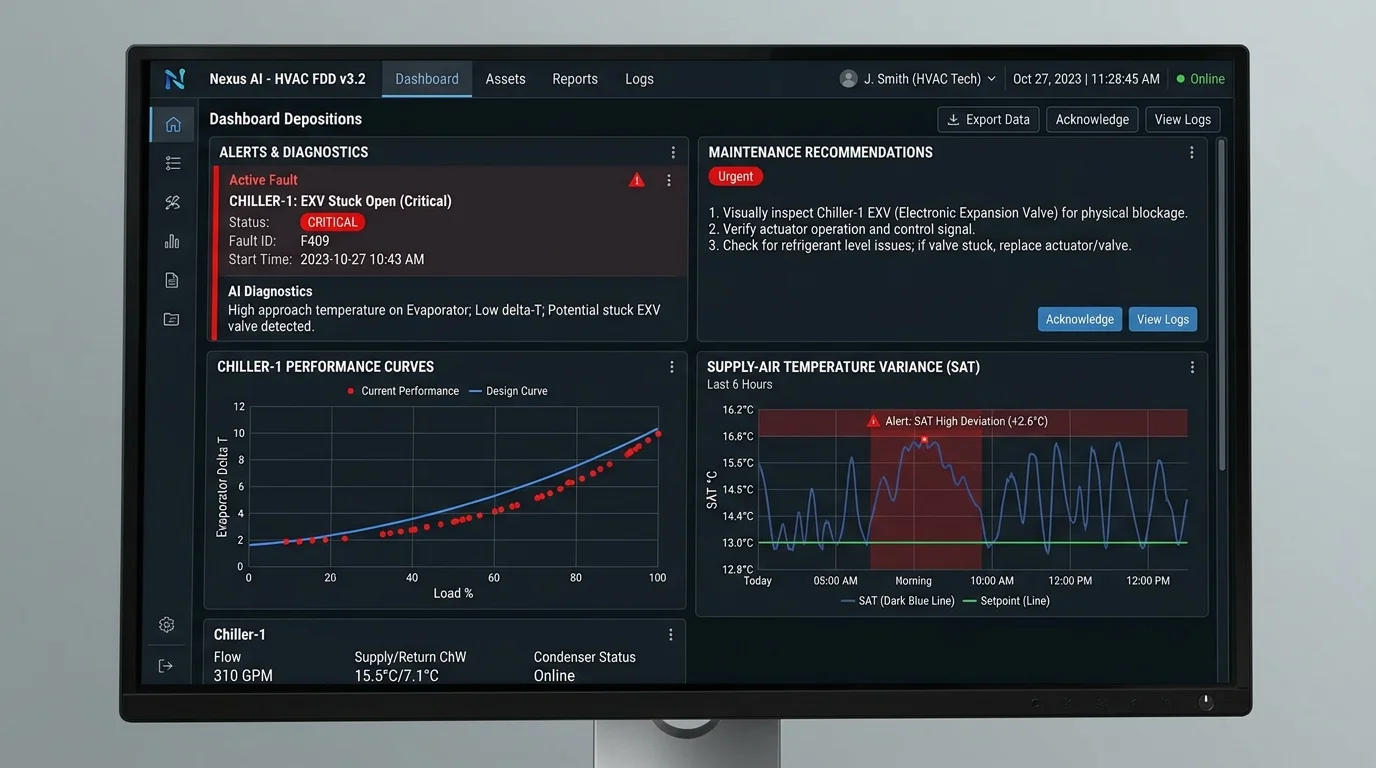This screenshot has width=1376, height=768.
Task: Click the Export Data button
Action: click(988, 119)
